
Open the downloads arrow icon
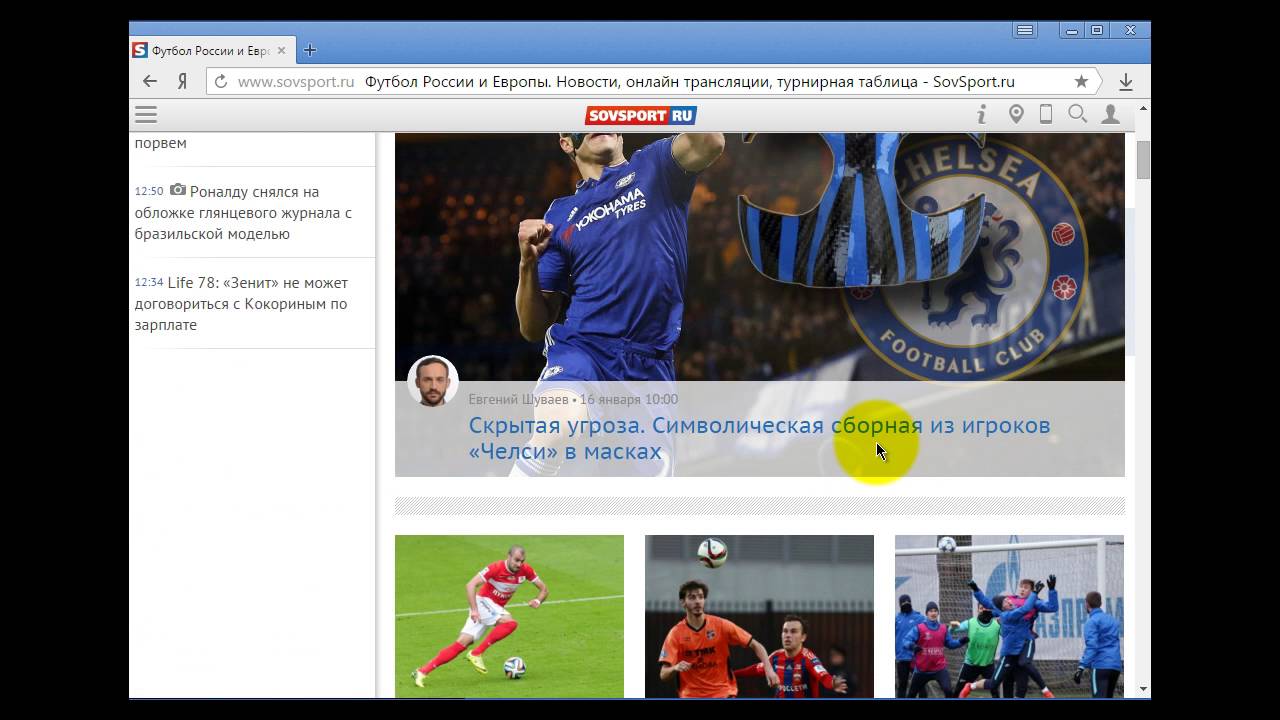click(x=1126, y=82)
